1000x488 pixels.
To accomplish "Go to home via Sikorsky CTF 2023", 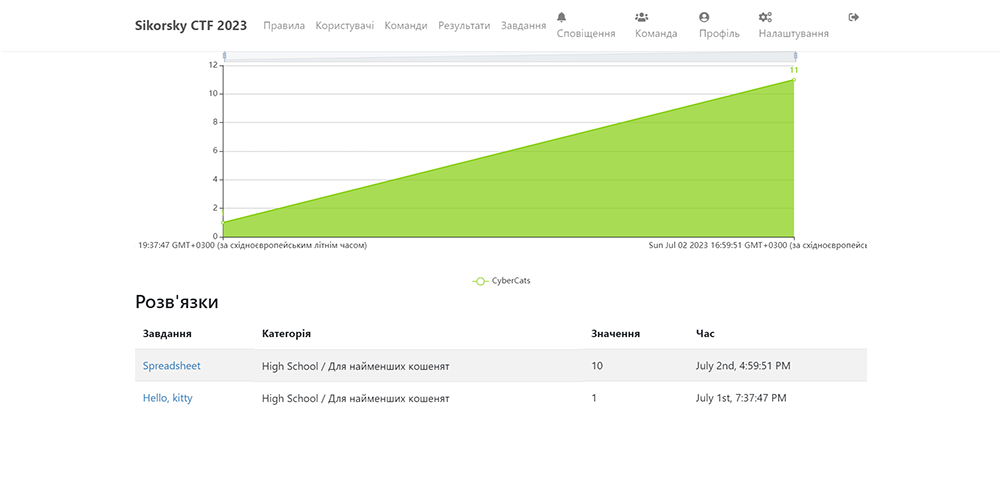I will [190, 26].
